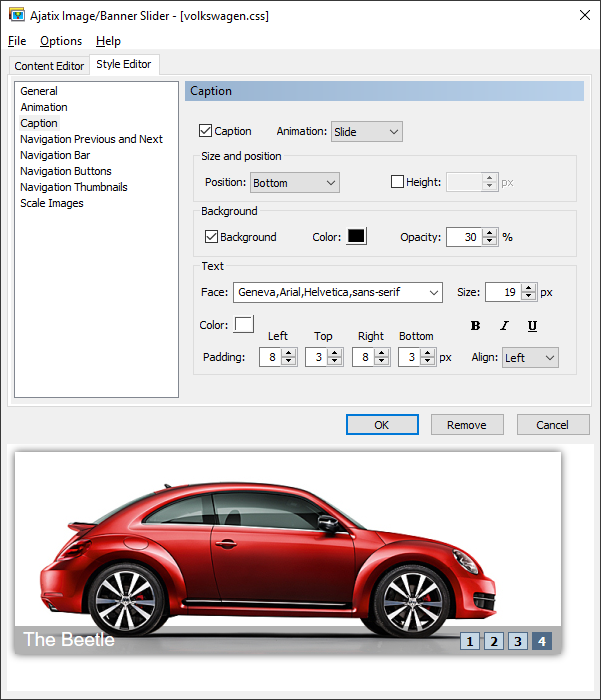Click the Ajatix app icon in title bar
Viewport: 601px width, 700px height.
[17, 15]
